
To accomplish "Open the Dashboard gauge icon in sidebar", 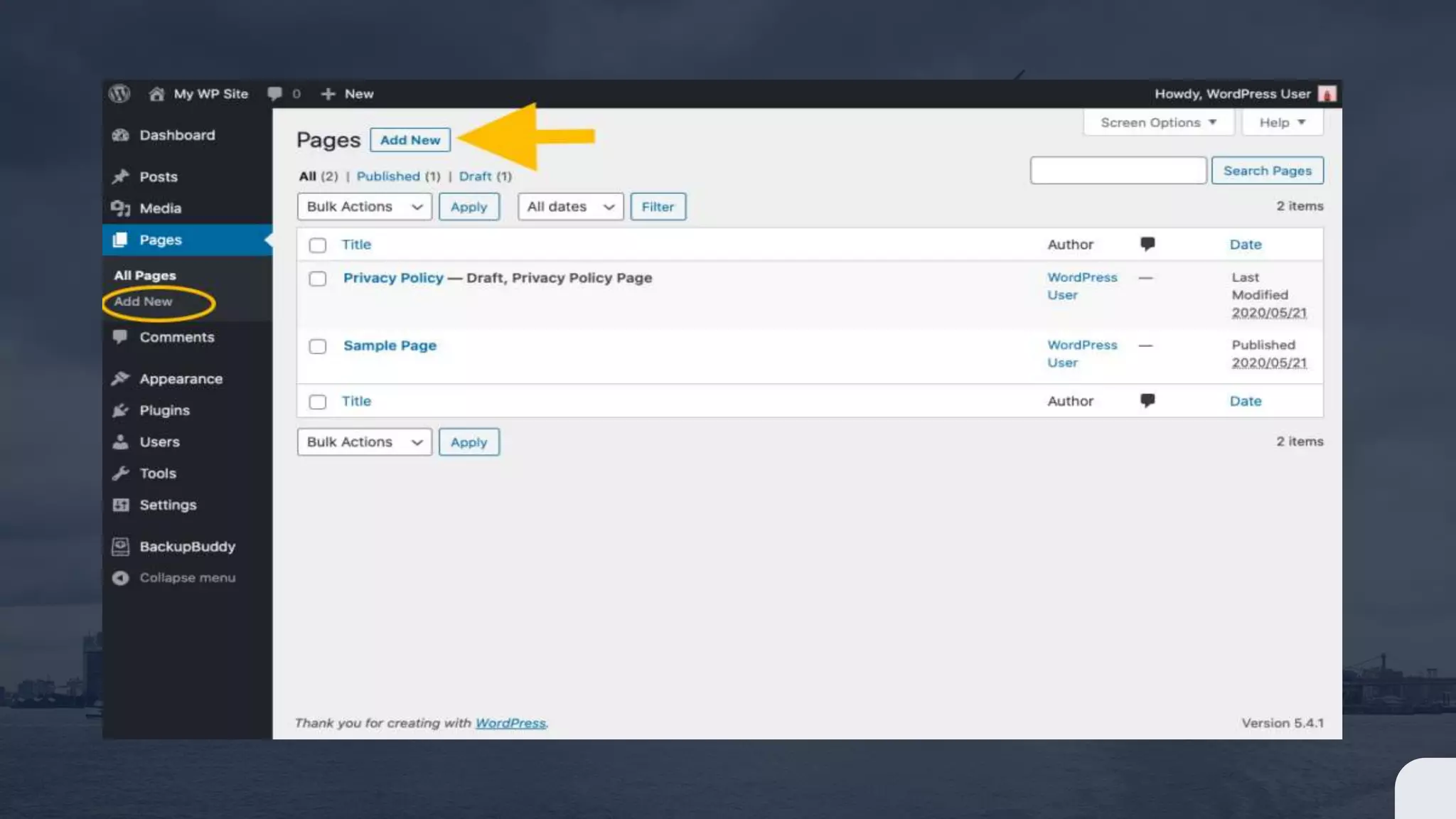I will pyautogui.click(x=120, y=135).
